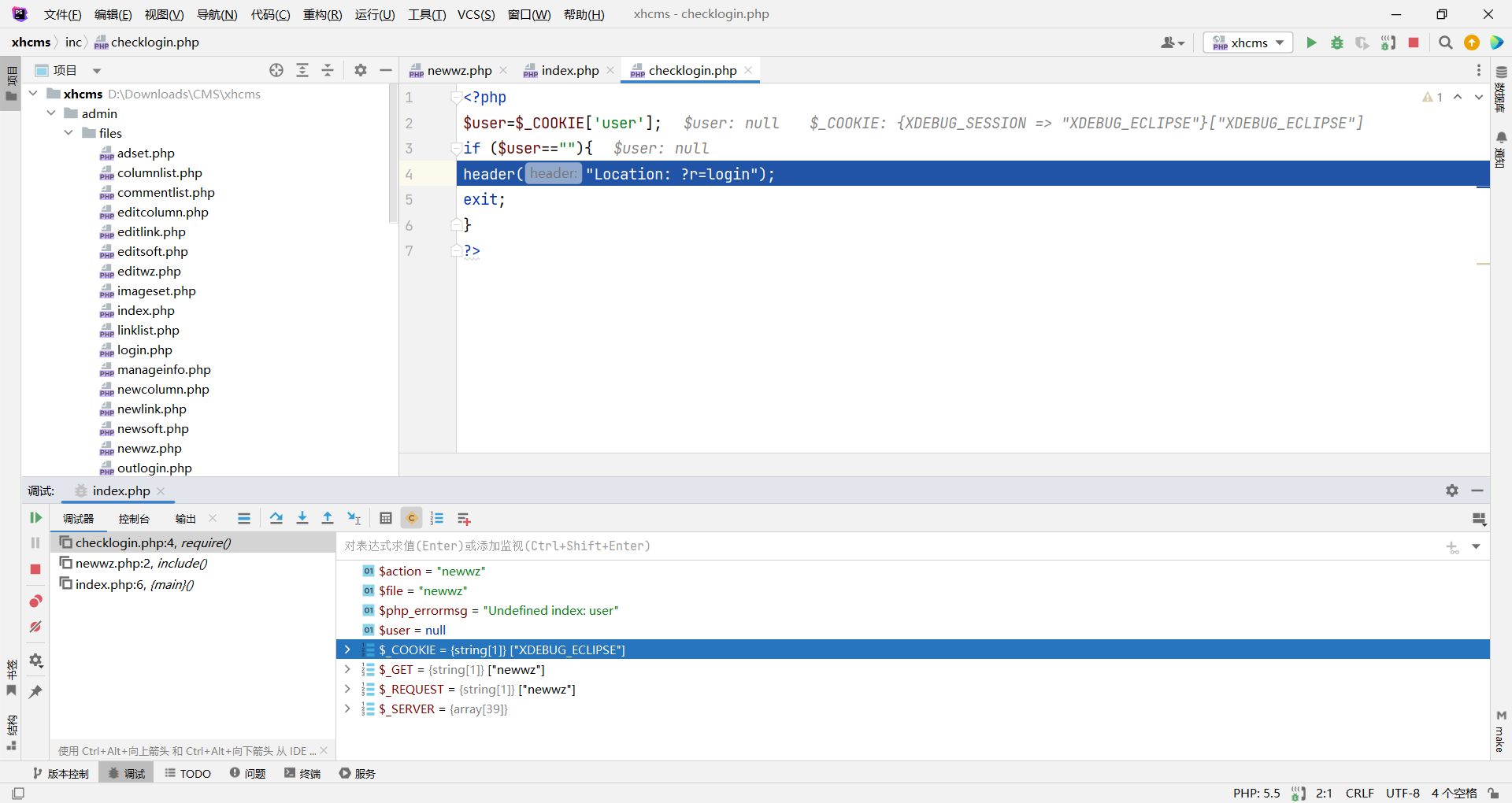This screenshot has height=803, width=1512.
Task: Open project panel gear options
Action: click(x=361, y=71)
